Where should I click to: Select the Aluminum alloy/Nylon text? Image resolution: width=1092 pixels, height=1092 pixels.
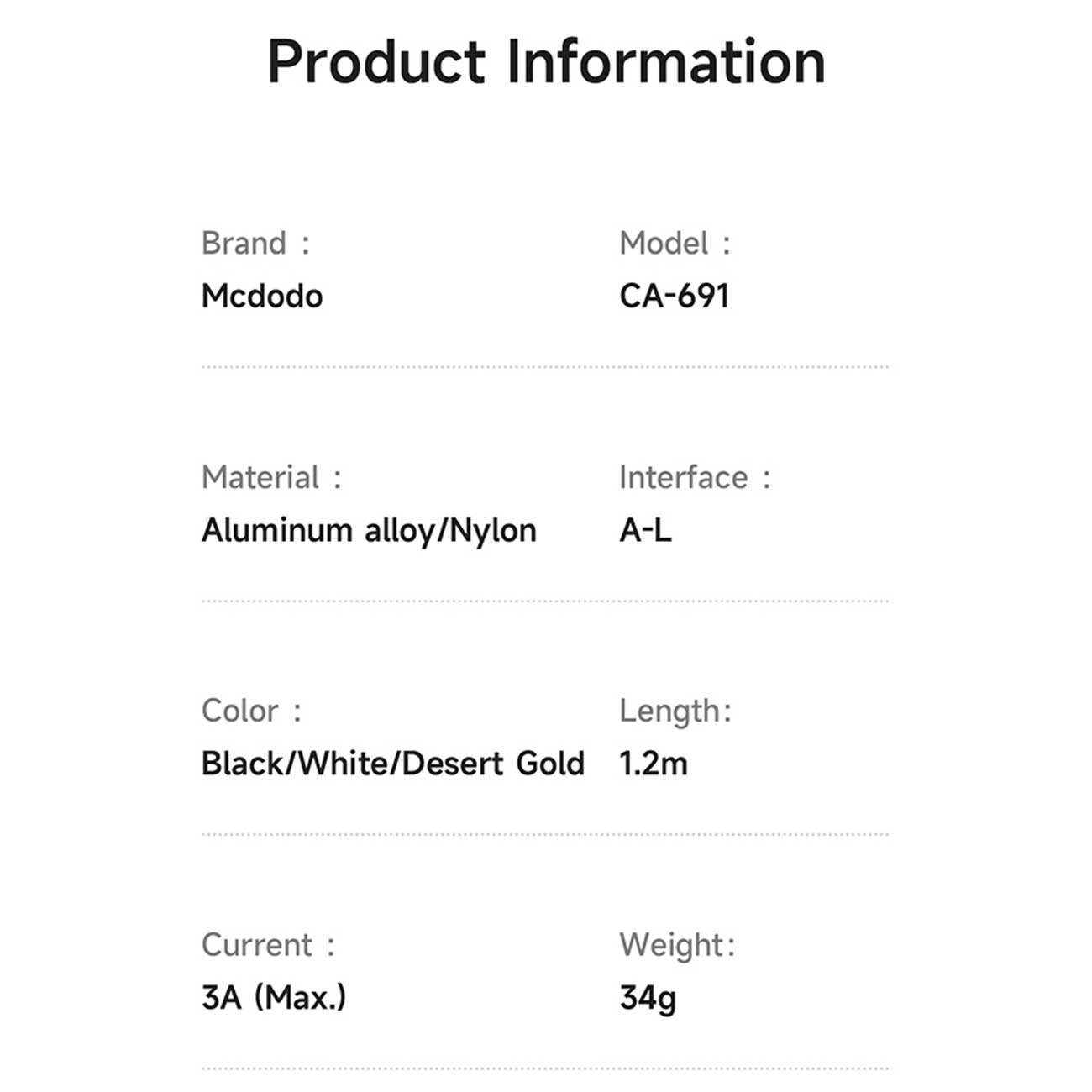[369, 531]
